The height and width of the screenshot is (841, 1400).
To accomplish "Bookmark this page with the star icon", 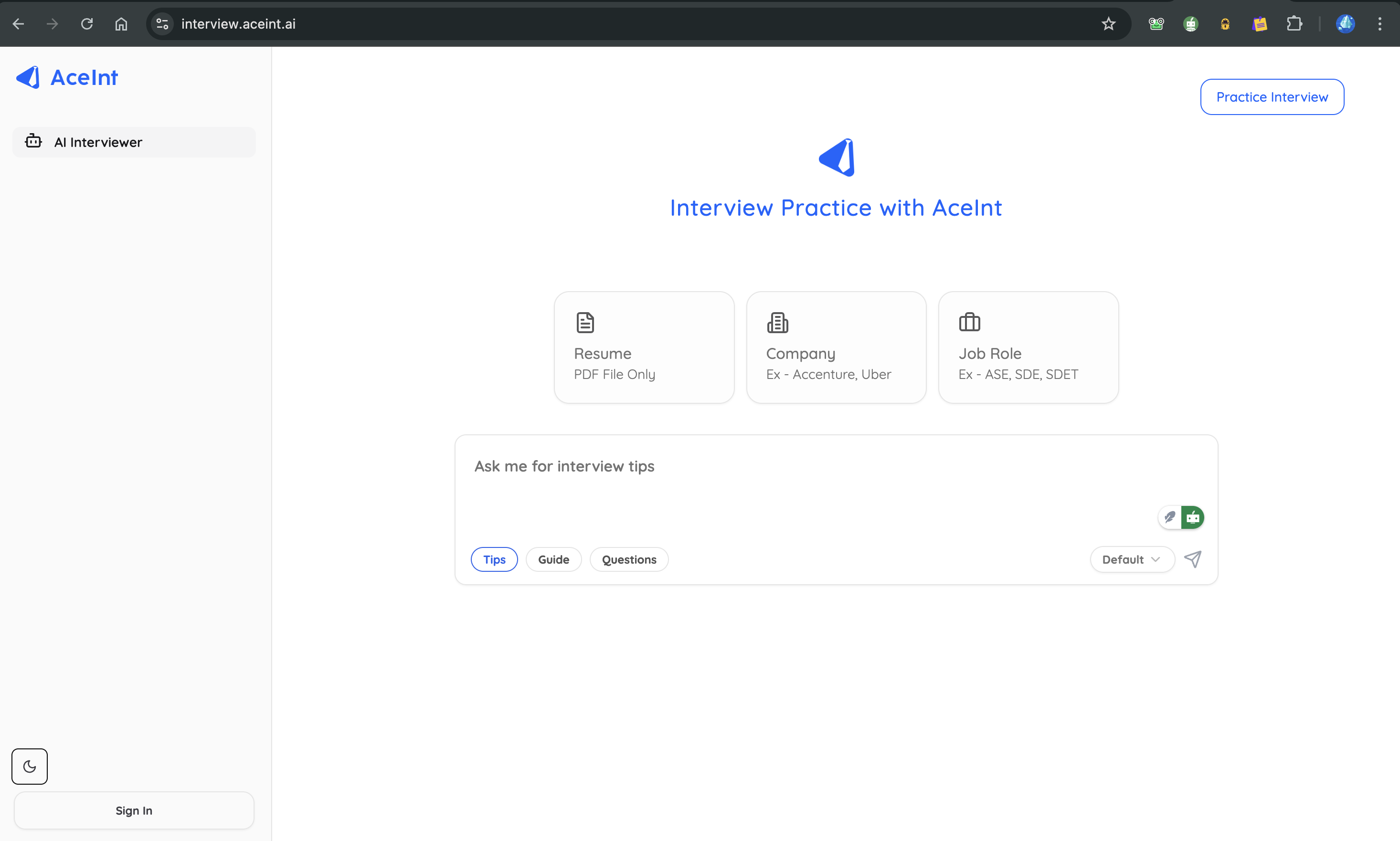I will (1108, 24).
